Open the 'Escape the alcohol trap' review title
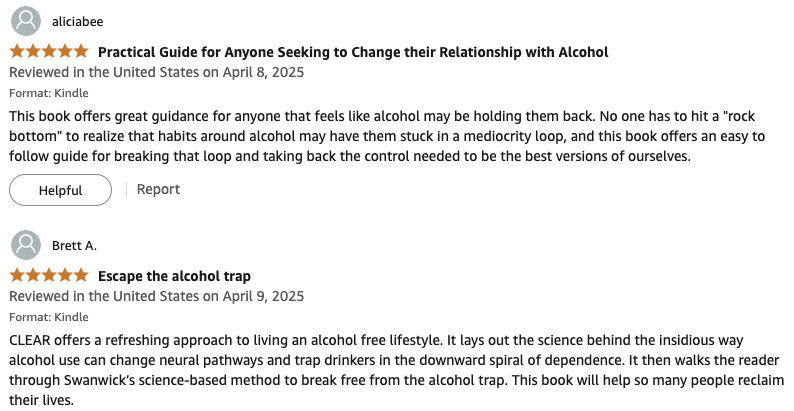The height and width of the screenshot is (411, 794). (174, 276)
